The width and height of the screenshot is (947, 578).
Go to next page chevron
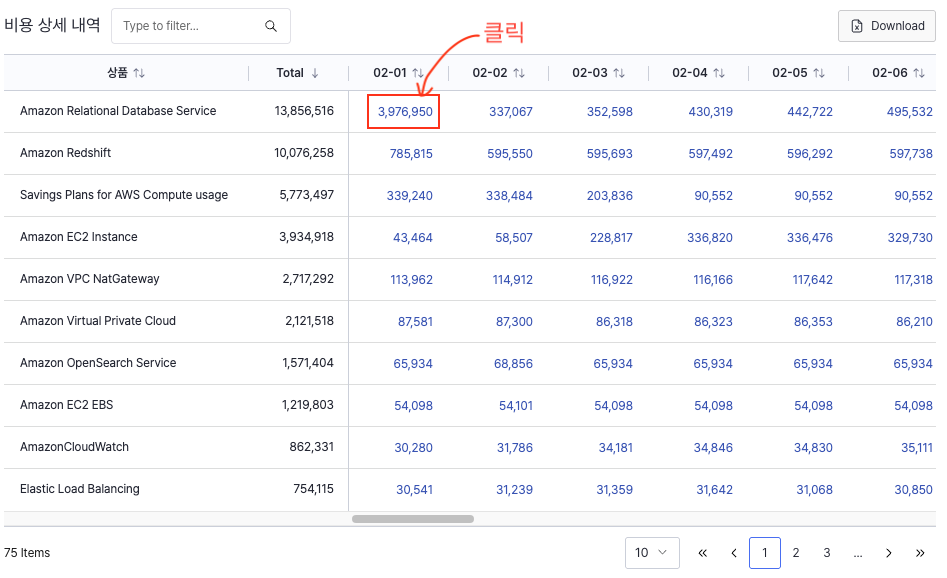888,553
